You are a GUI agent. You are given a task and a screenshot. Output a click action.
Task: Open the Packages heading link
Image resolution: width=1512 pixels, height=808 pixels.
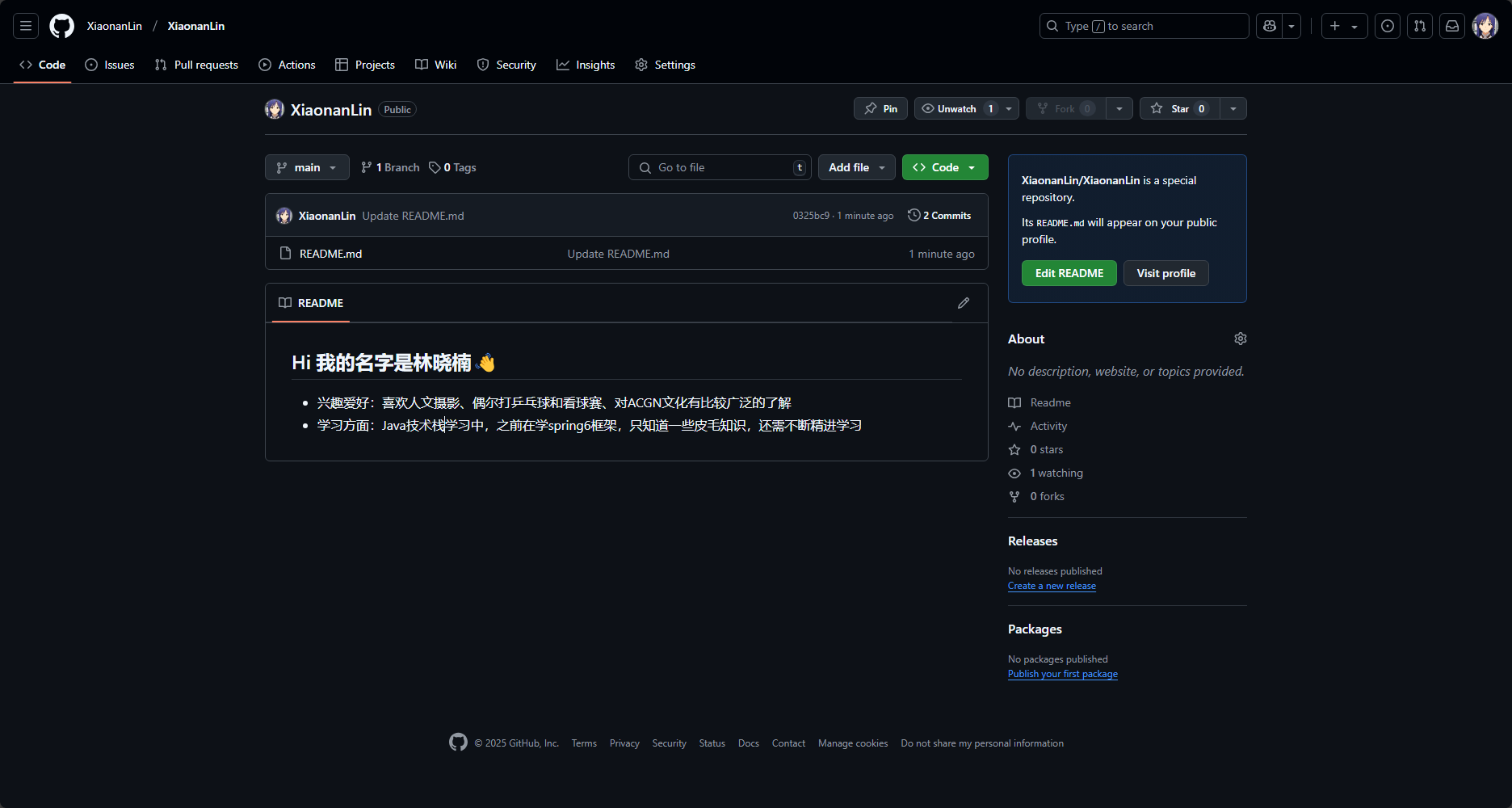[x=1035, y=629]
